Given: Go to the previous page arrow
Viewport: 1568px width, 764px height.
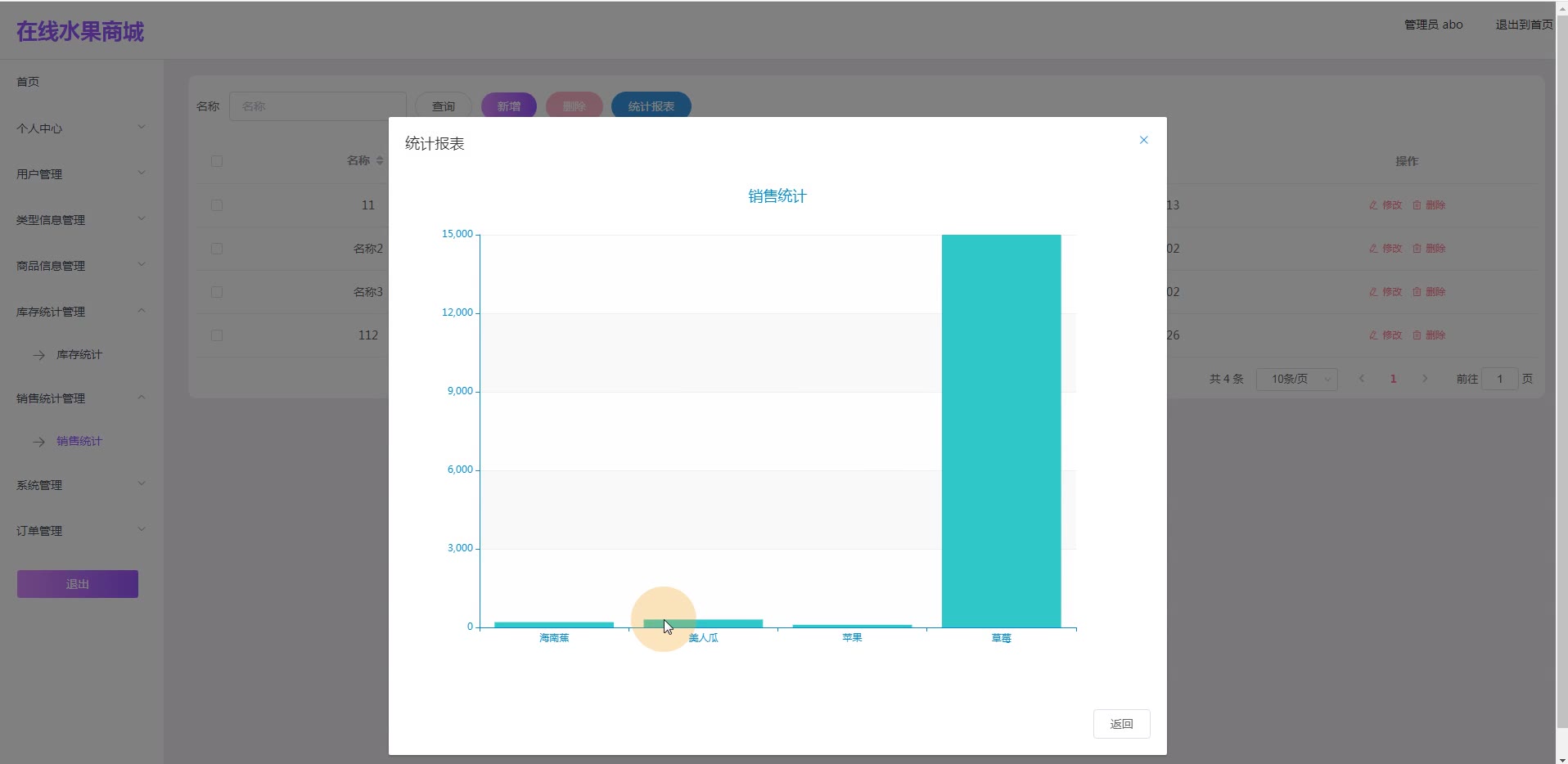Looking at the screenshot, I should coord(1362,379).
